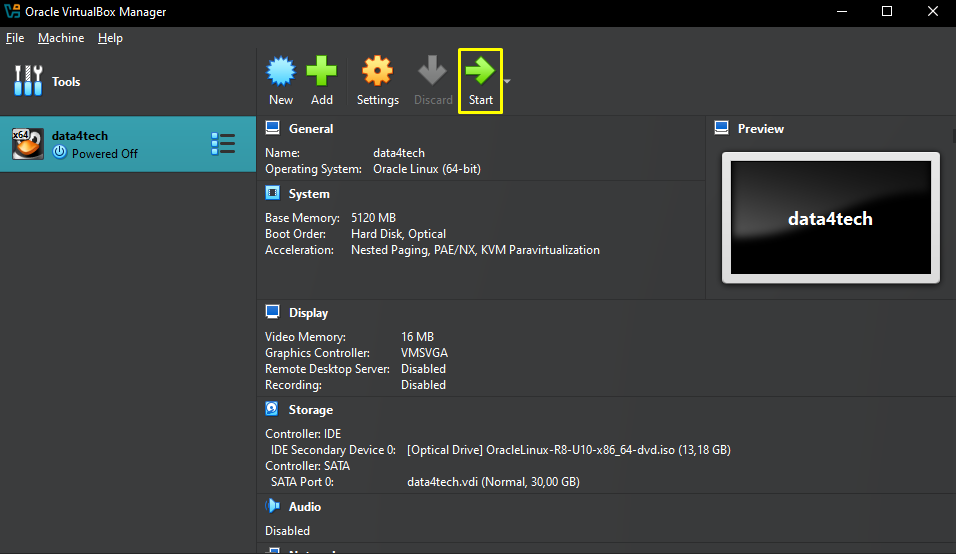Open the Help menu

click(x=110, y=38)
